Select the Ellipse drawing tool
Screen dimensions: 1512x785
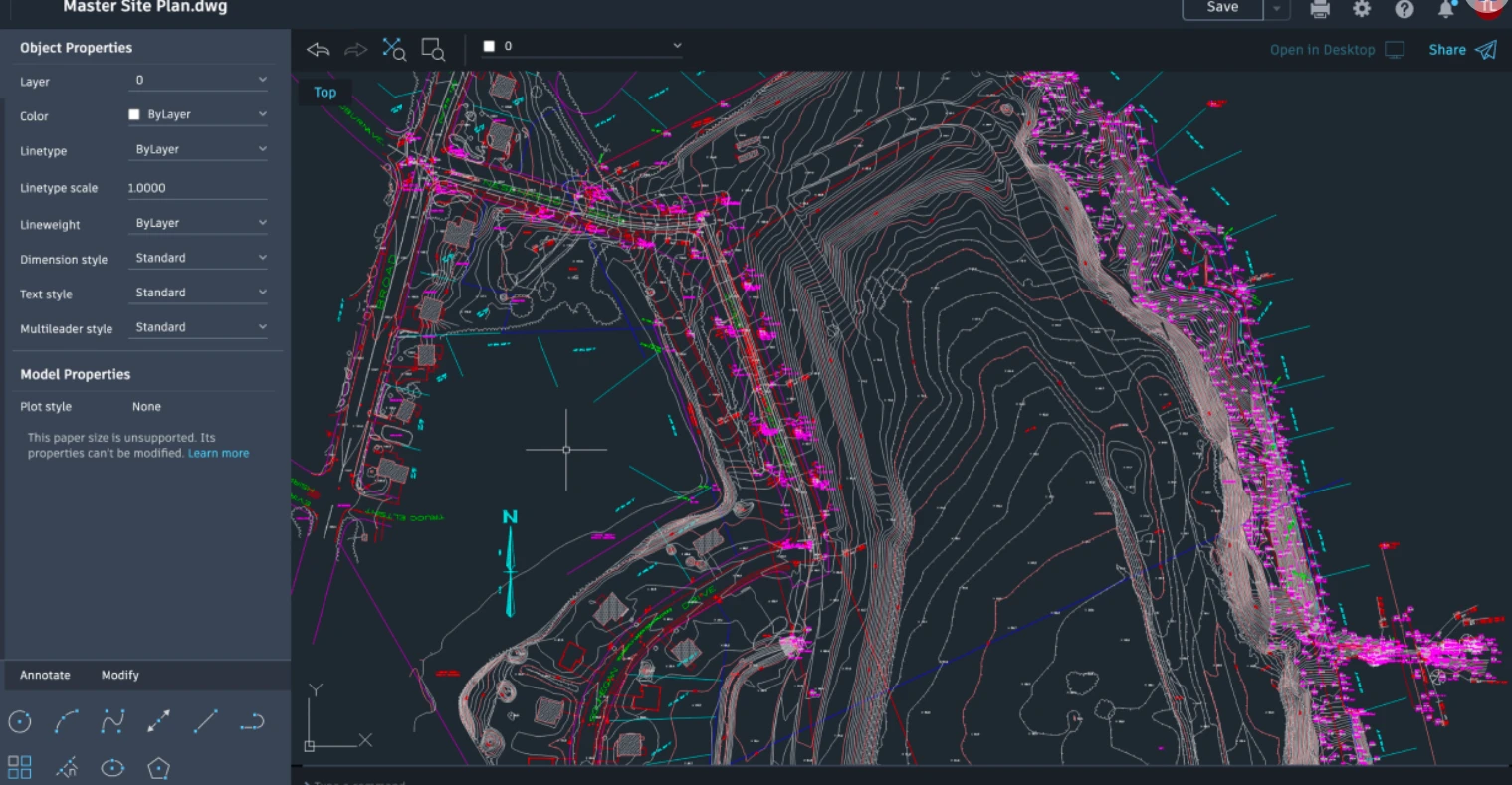(x=112, y=768)
